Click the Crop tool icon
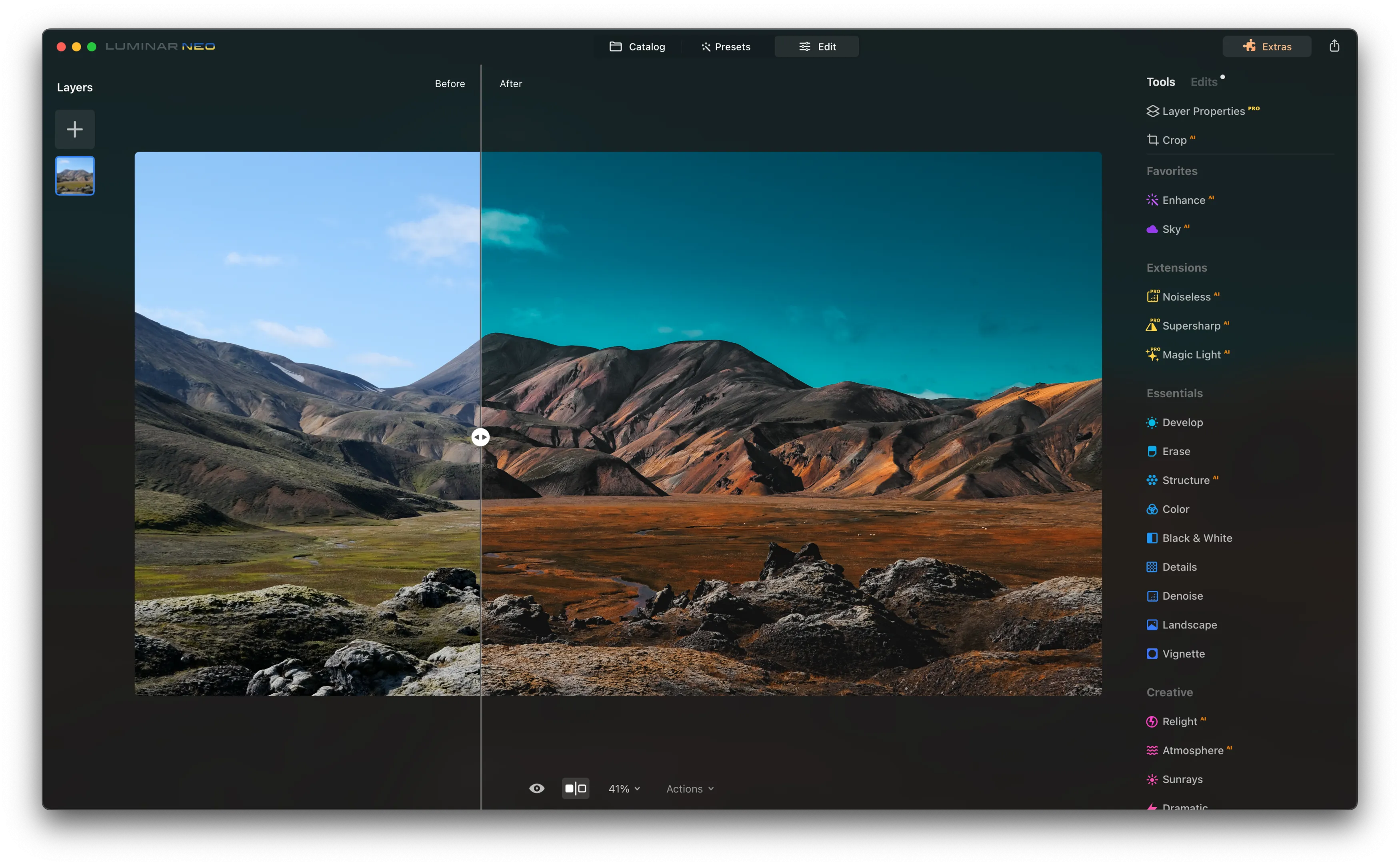The width and height of the screenshot is (1400, 866). point(1152,140)
